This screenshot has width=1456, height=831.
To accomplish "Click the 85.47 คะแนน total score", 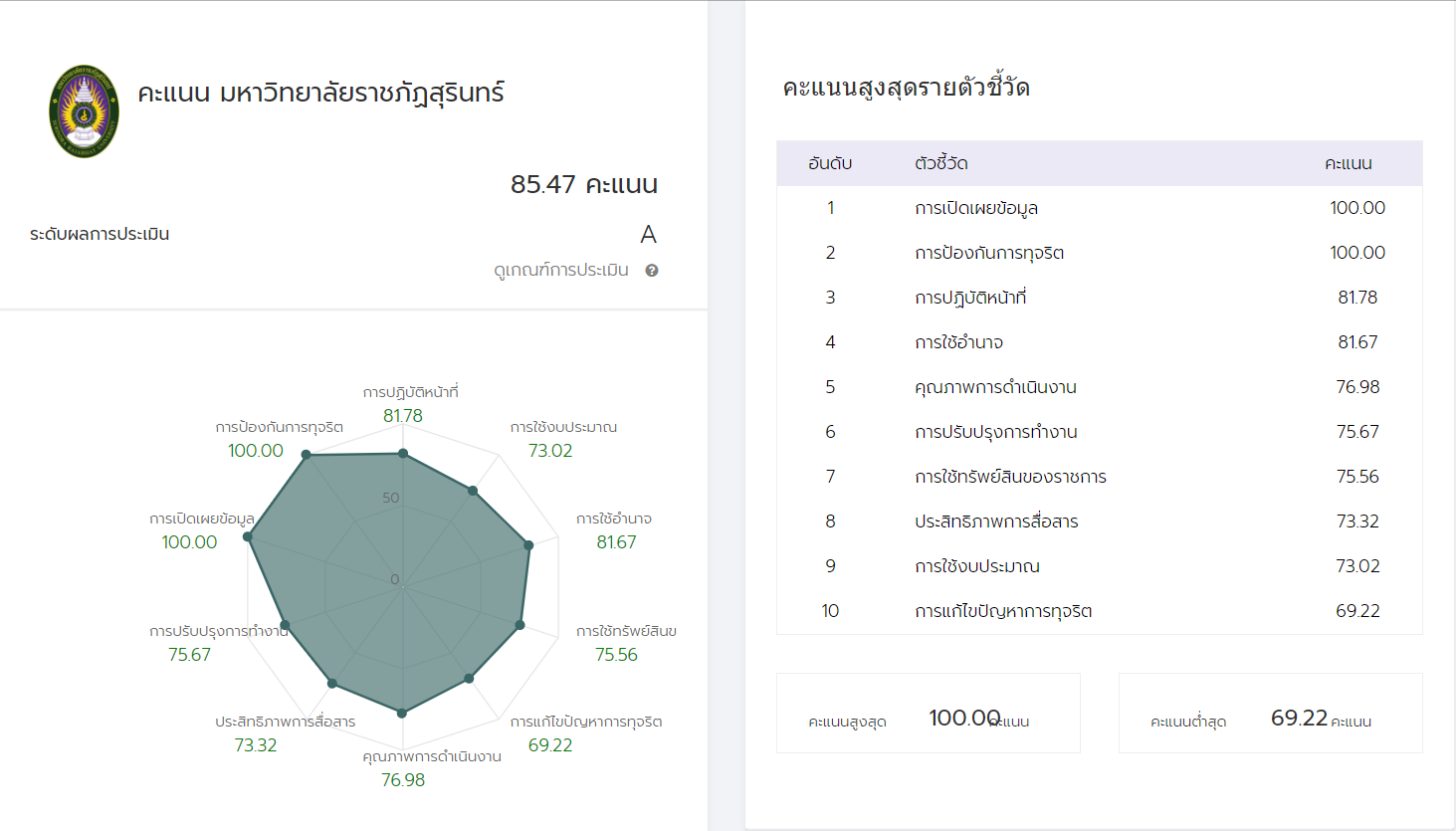I will pos(584,184).
